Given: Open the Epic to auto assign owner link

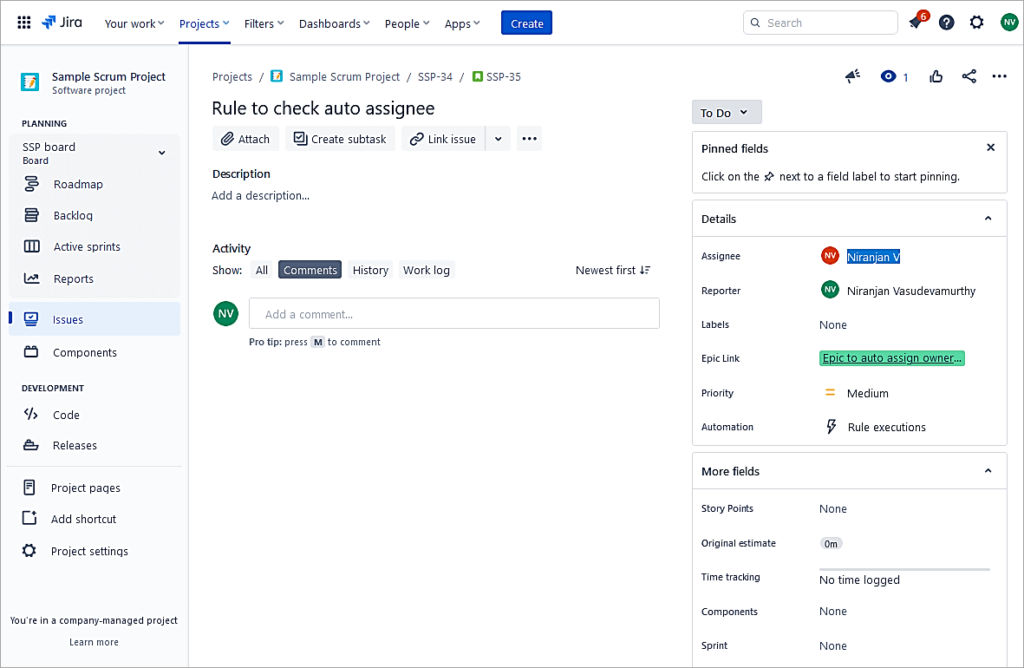Looking at the screenshot, I should tap(891, 358).
